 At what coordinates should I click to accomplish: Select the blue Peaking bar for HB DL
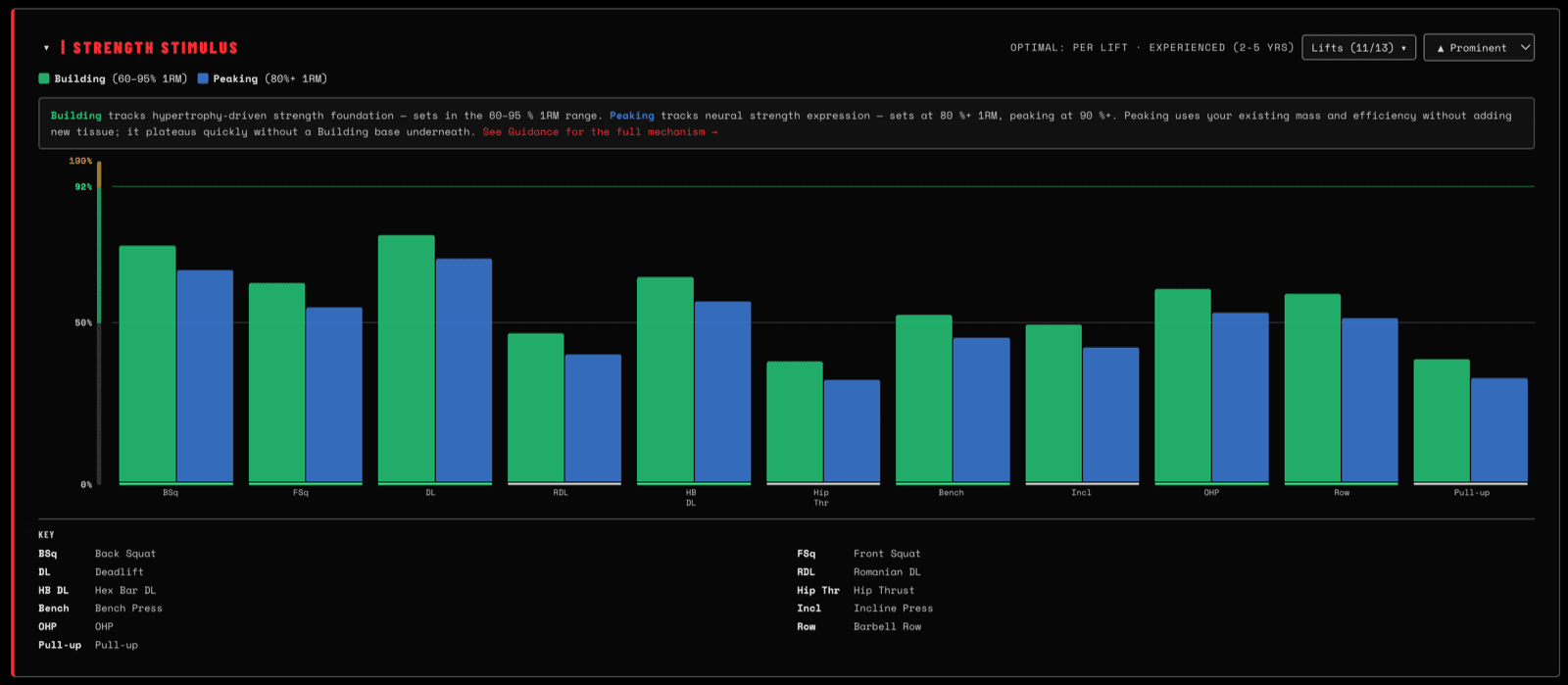tap(723, 392)
